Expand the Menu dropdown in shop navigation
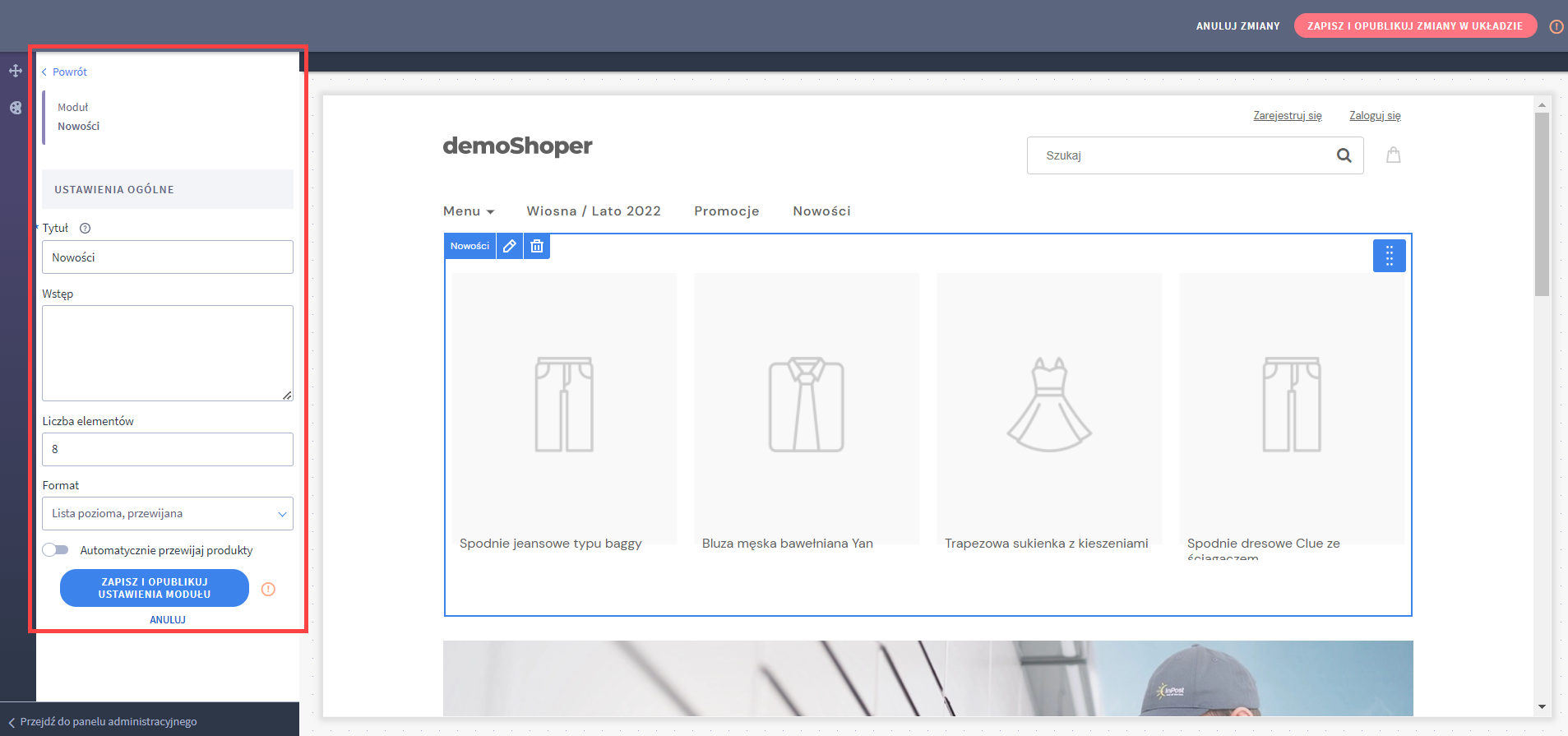The width and height of the screenshot is (1568, 736). tap(469, 211)
